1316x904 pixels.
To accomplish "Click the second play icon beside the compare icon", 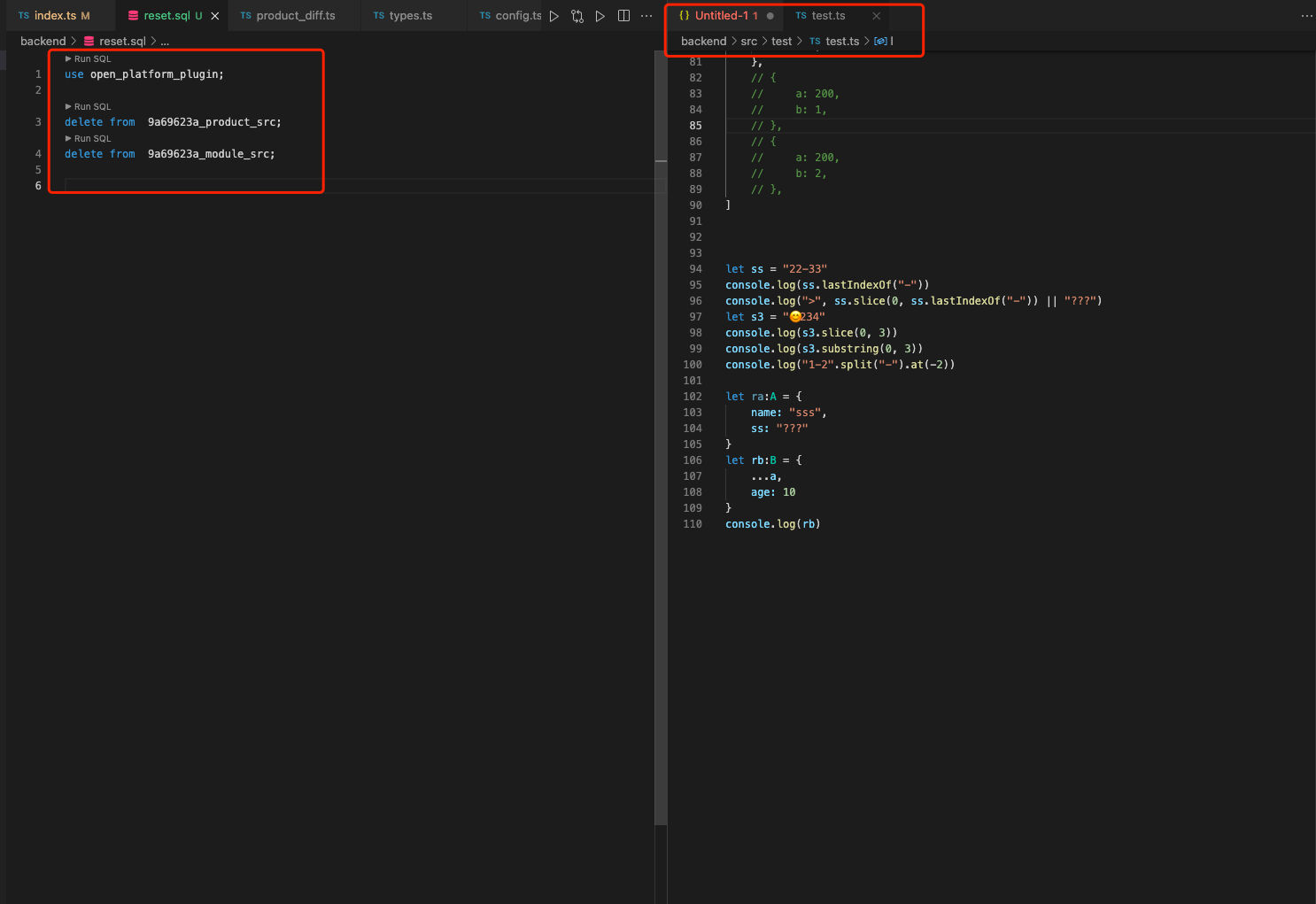I will click(x=600, y=15).
